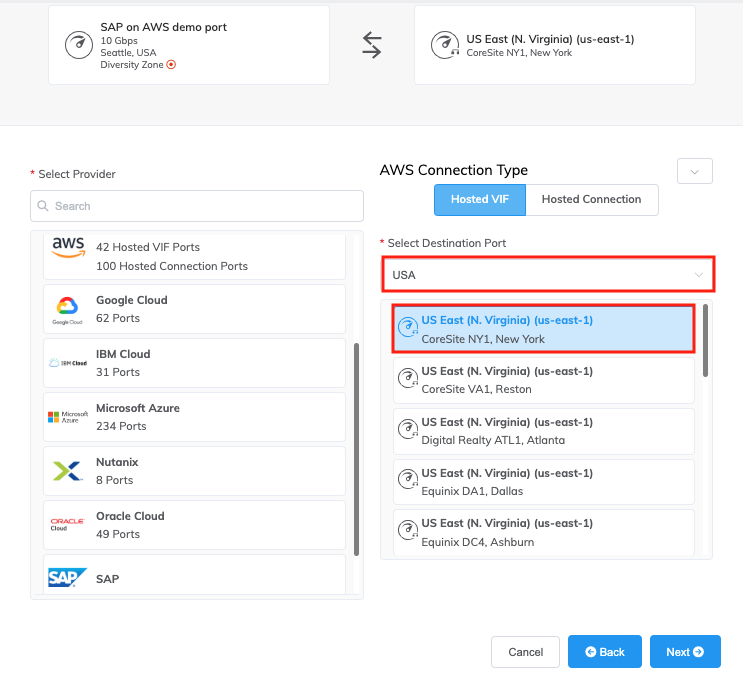This screenshot has width=743, height=676.
Task: Click the search magnifier icon
Action: click(43, 206)
